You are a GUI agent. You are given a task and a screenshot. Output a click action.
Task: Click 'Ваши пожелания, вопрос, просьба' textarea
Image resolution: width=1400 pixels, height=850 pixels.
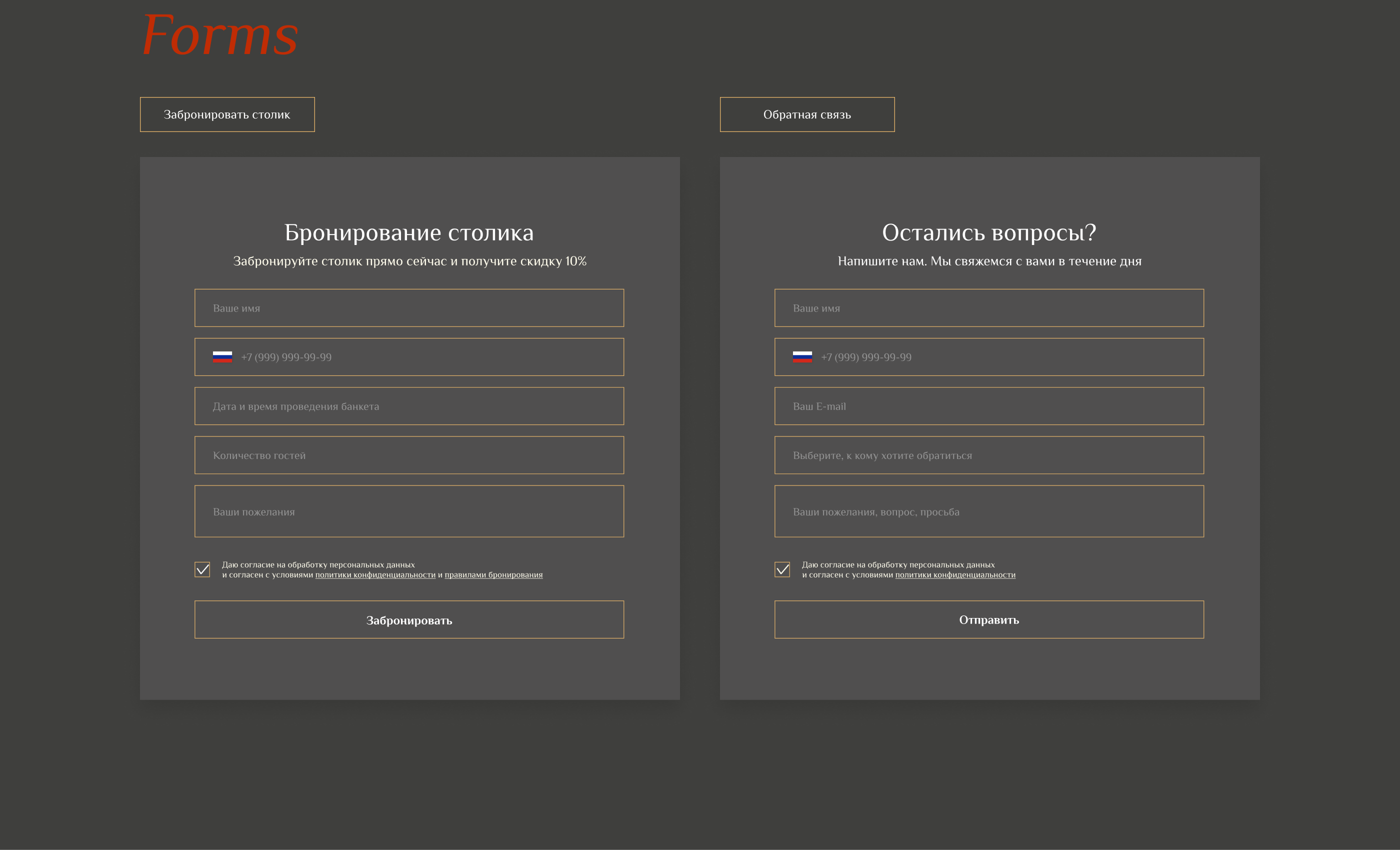tap(988, 511)
